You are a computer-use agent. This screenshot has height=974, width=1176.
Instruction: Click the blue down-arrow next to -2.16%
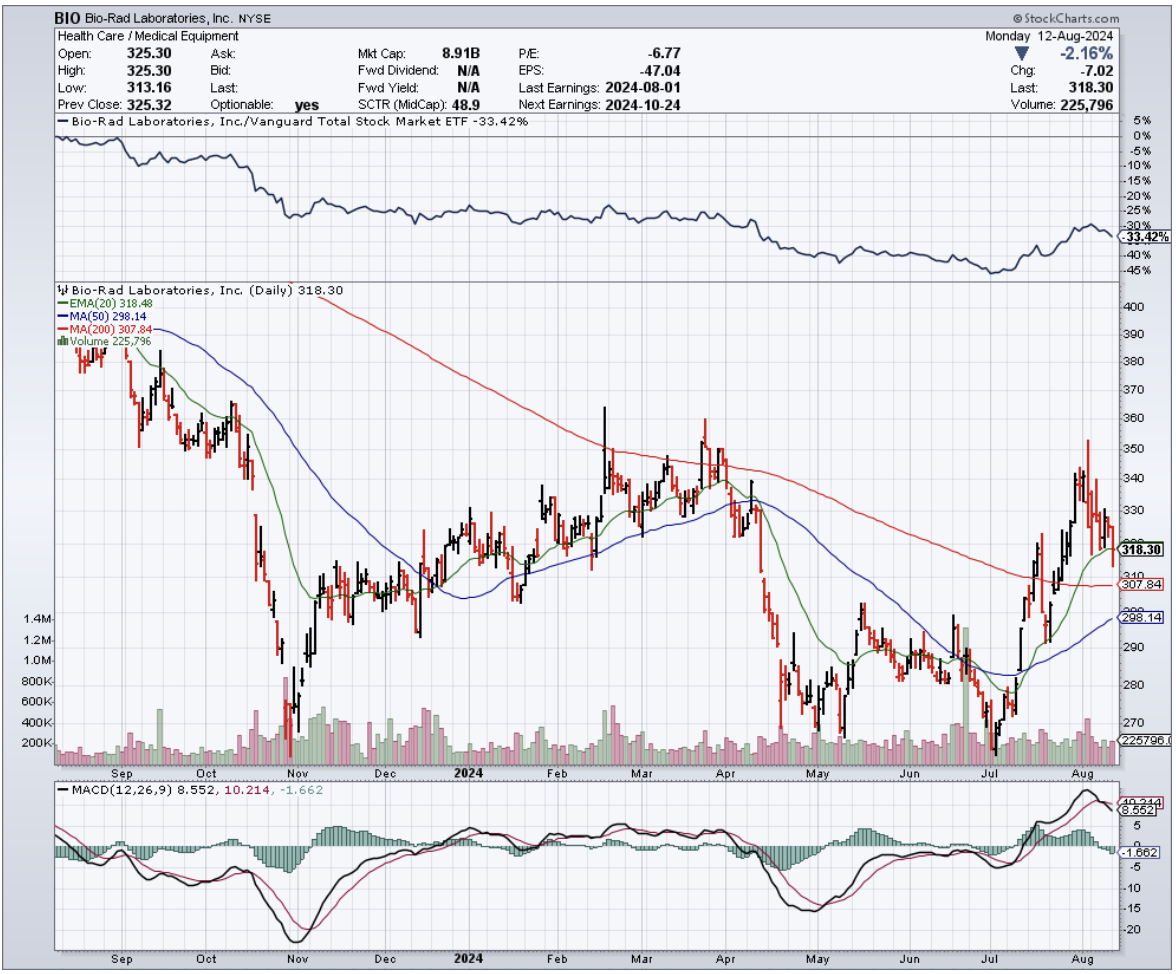[1019, 53]
